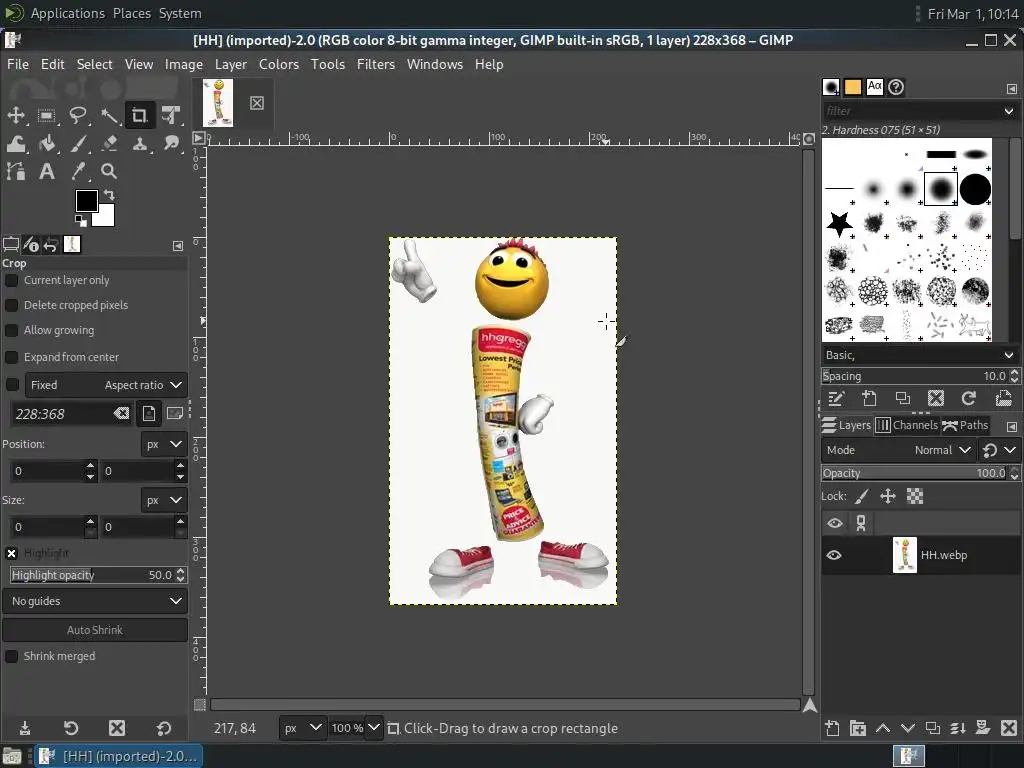
Task: Select the Warp Transform tool
Action: click(16, 144)
